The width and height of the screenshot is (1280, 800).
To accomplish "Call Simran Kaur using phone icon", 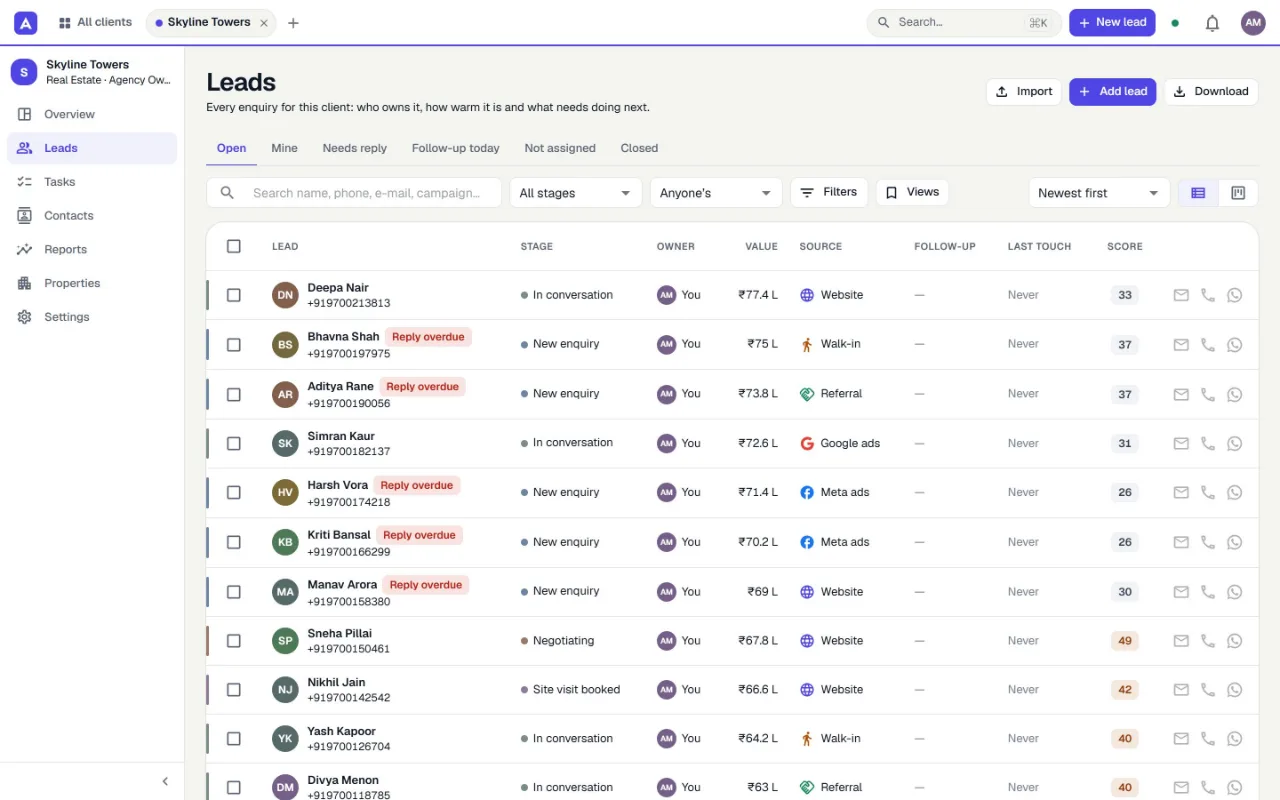I will point(1208,443).
